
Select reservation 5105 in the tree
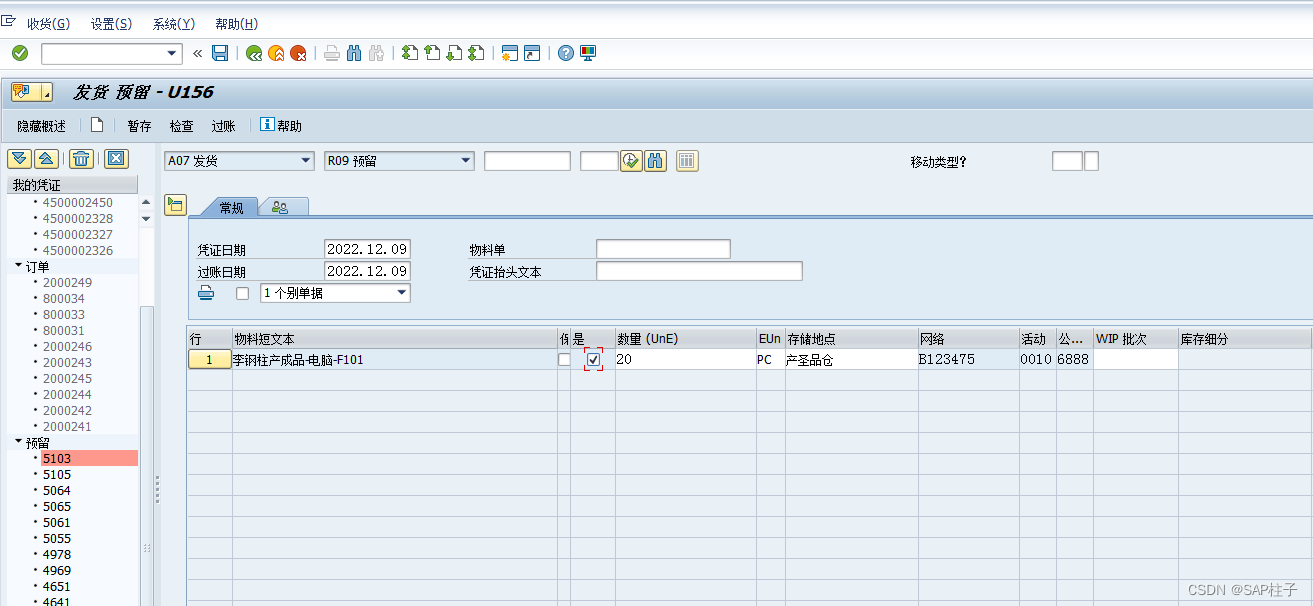pos(57,474)
